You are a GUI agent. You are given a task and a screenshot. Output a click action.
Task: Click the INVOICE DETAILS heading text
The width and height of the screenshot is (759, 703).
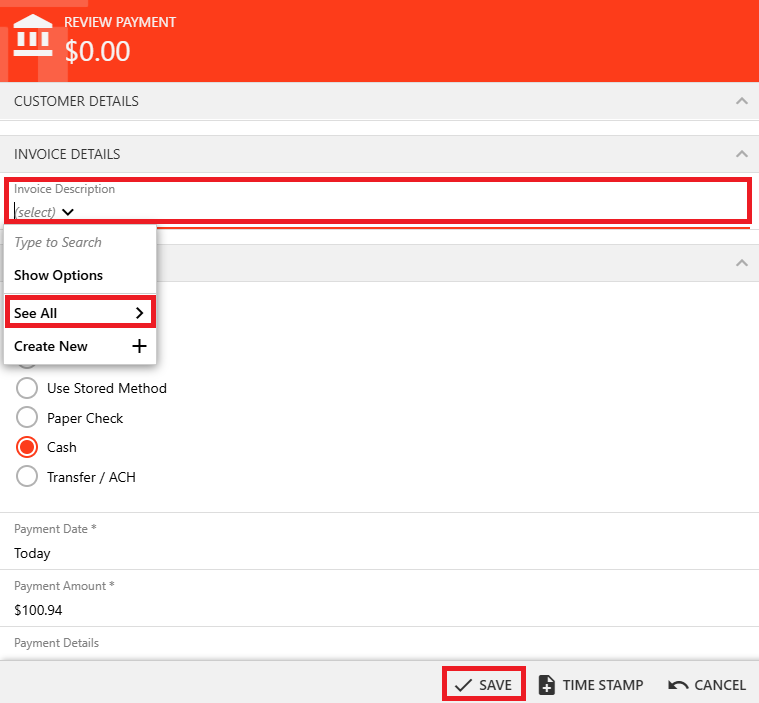pos(67,154)
